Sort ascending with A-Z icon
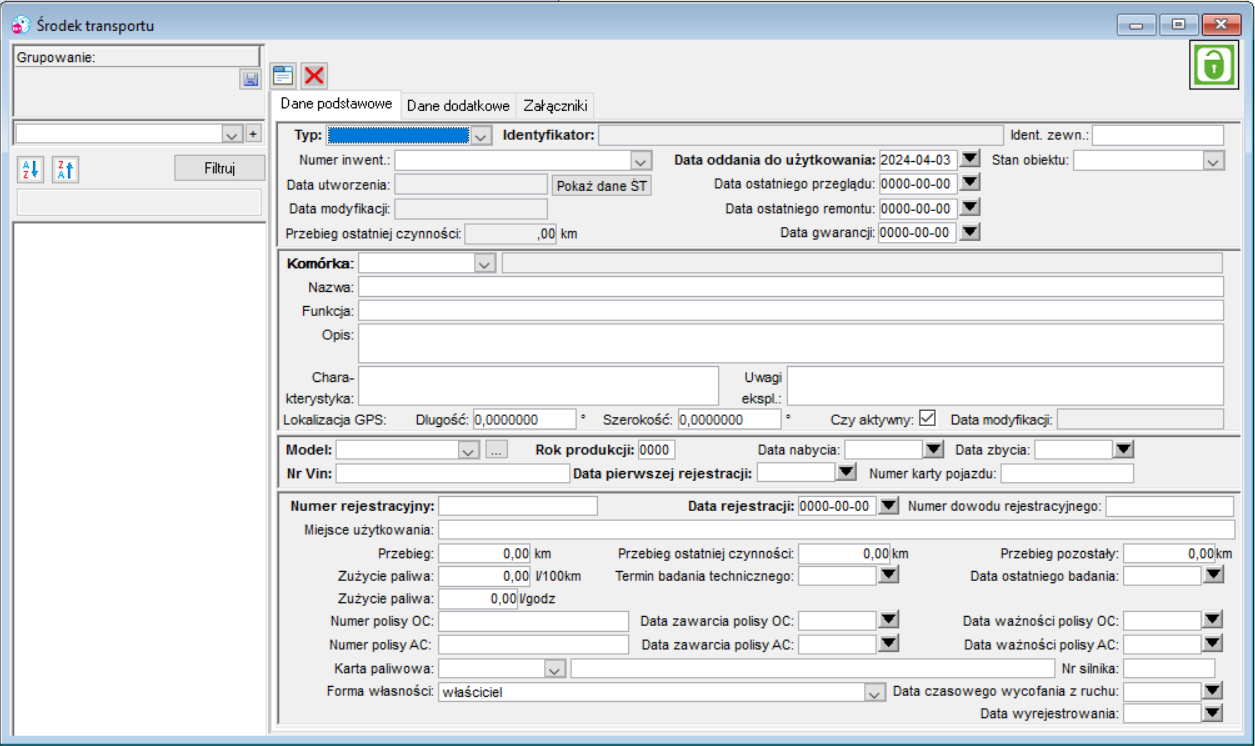 click(31, 169)
